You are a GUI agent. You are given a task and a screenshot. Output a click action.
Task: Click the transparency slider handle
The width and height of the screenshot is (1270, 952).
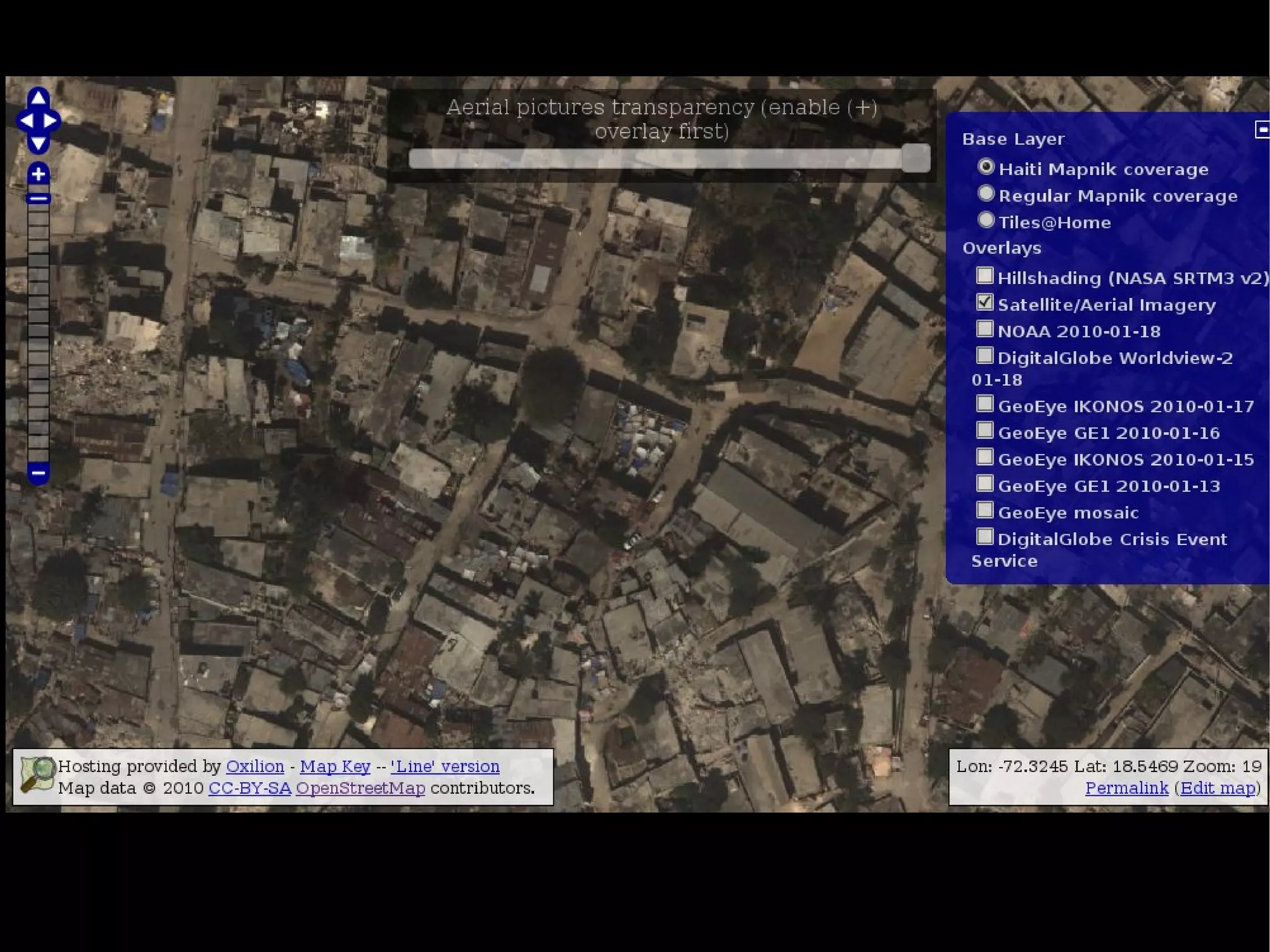pyautogui.click(x=916, y=158)
